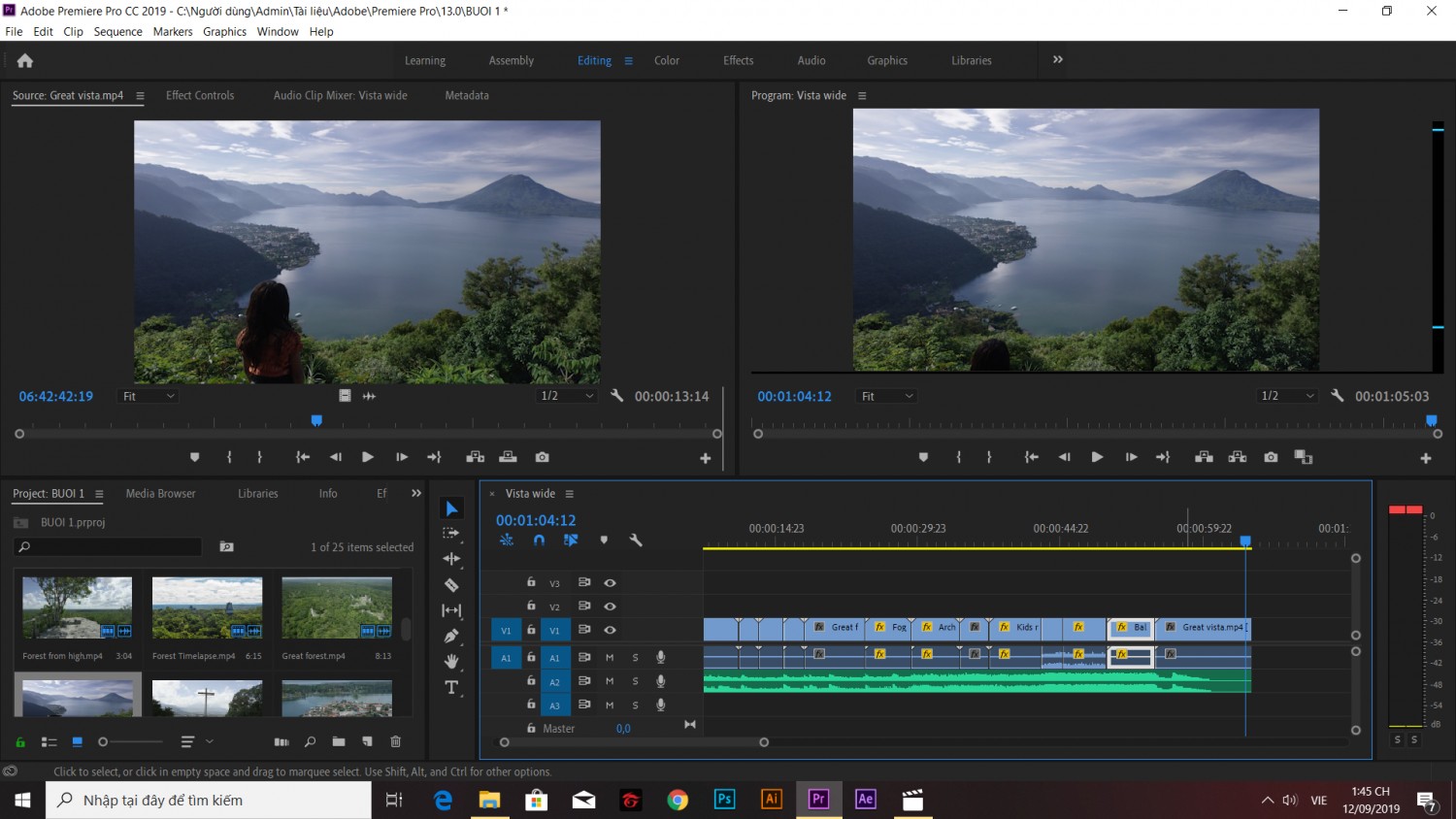Image resolution: width=1456 pixels, height=819 pixels.
Task: Toggle Snap in the timeline
Action: (539, 541)
